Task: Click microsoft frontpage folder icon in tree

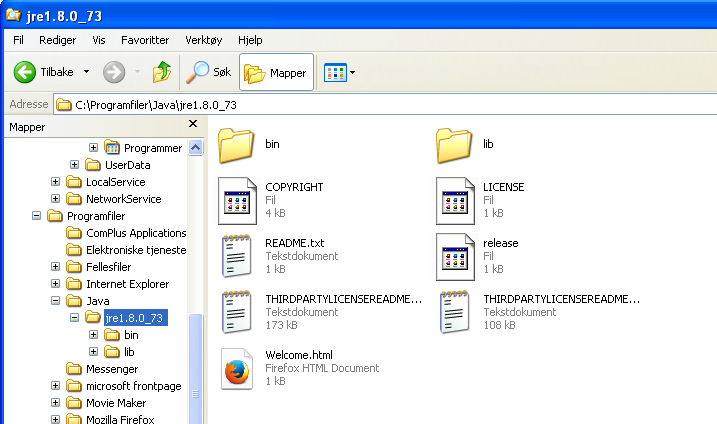Action: tap(74, 386)
